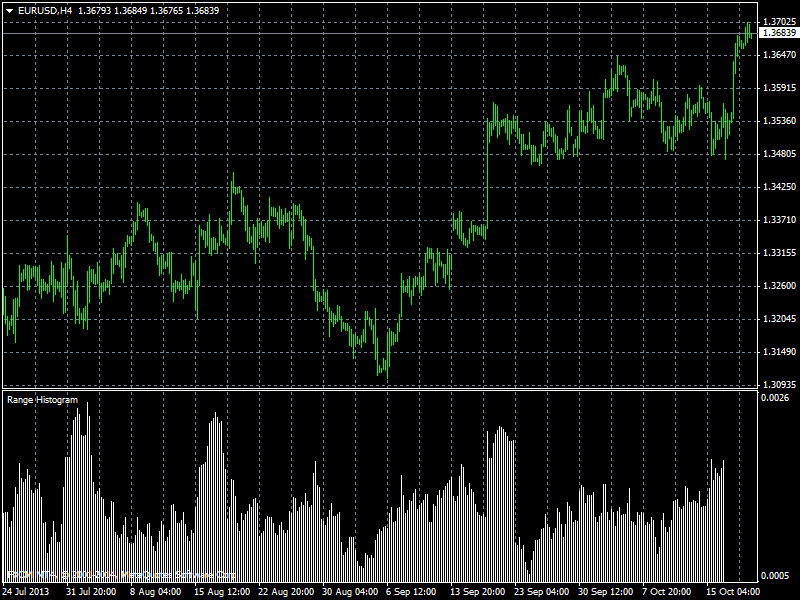Click the 1.34805 price scale value
Viewport: 800px width, 600px height.
pyautogui.click(x=779, y=154)
